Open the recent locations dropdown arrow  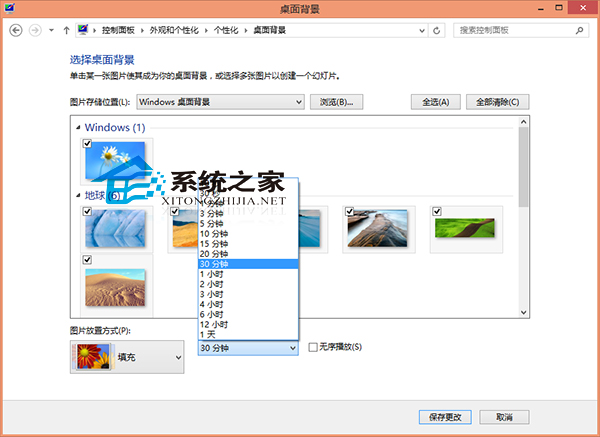point(51,30)
